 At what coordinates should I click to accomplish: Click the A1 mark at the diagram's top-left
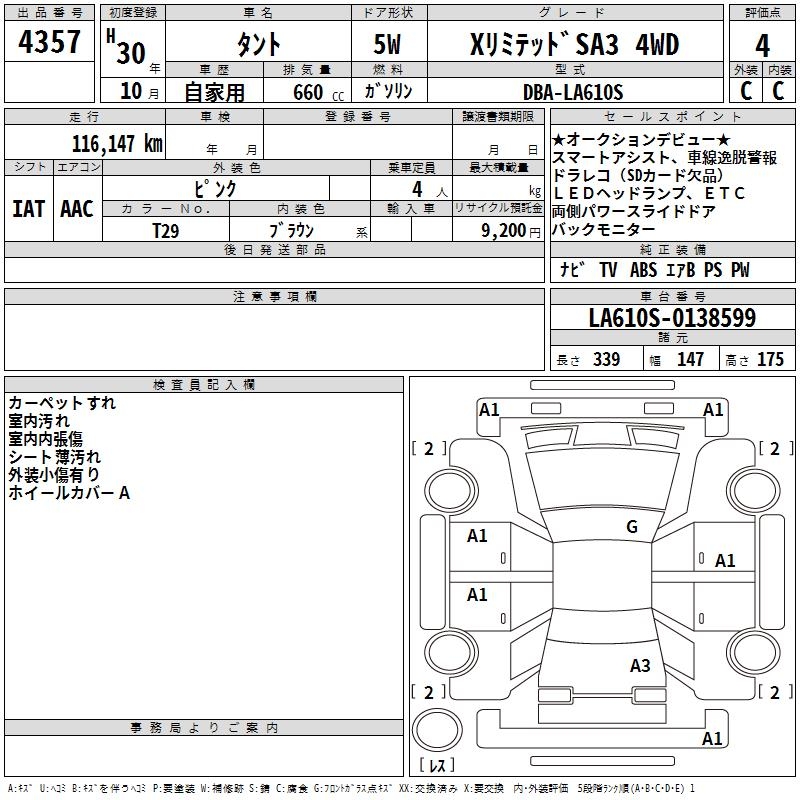tap(489, 409)
